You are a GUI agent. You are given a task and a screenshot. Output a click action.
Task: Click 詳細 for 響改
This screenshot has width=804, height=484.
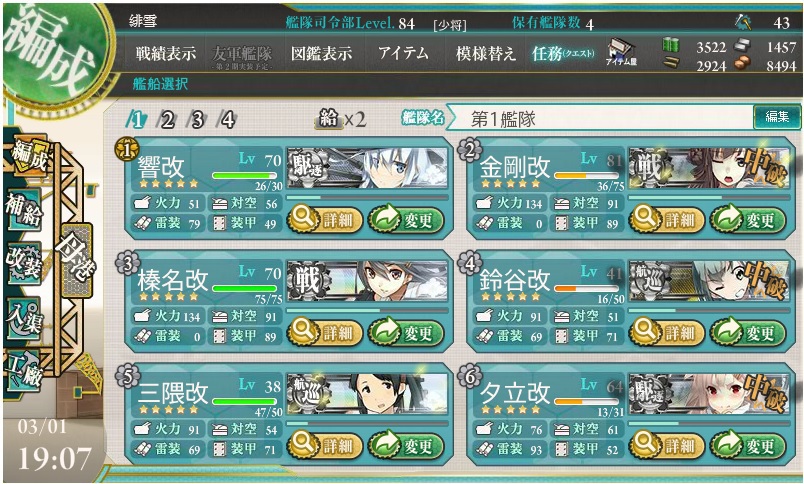coord(326,220)
